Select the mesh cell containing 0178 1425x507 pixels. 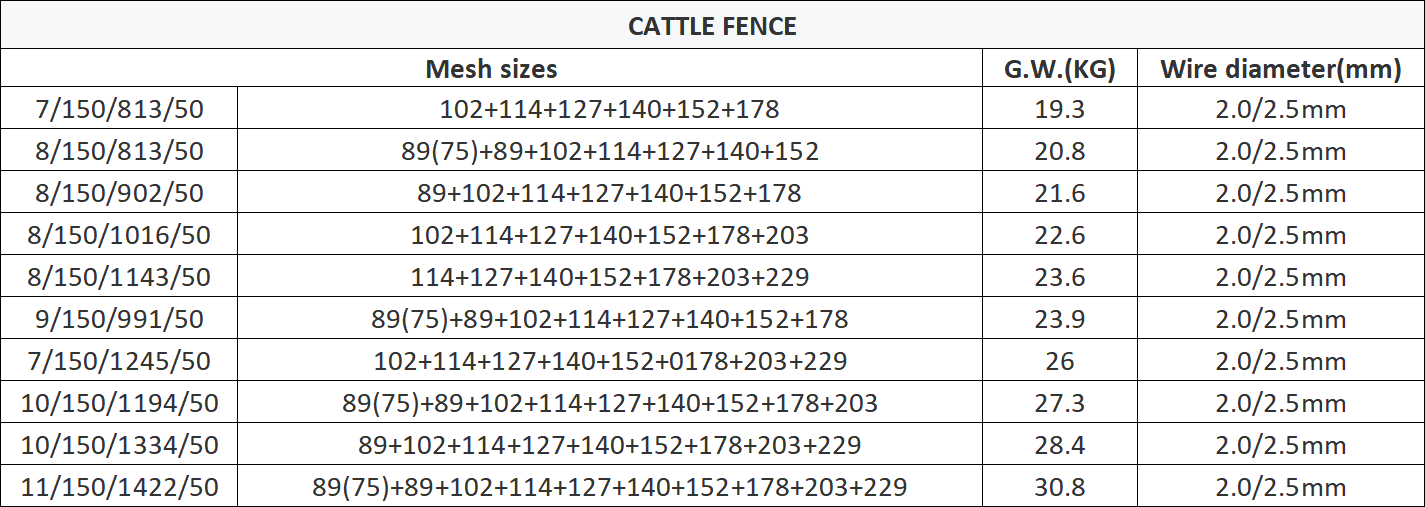(610, 360)
